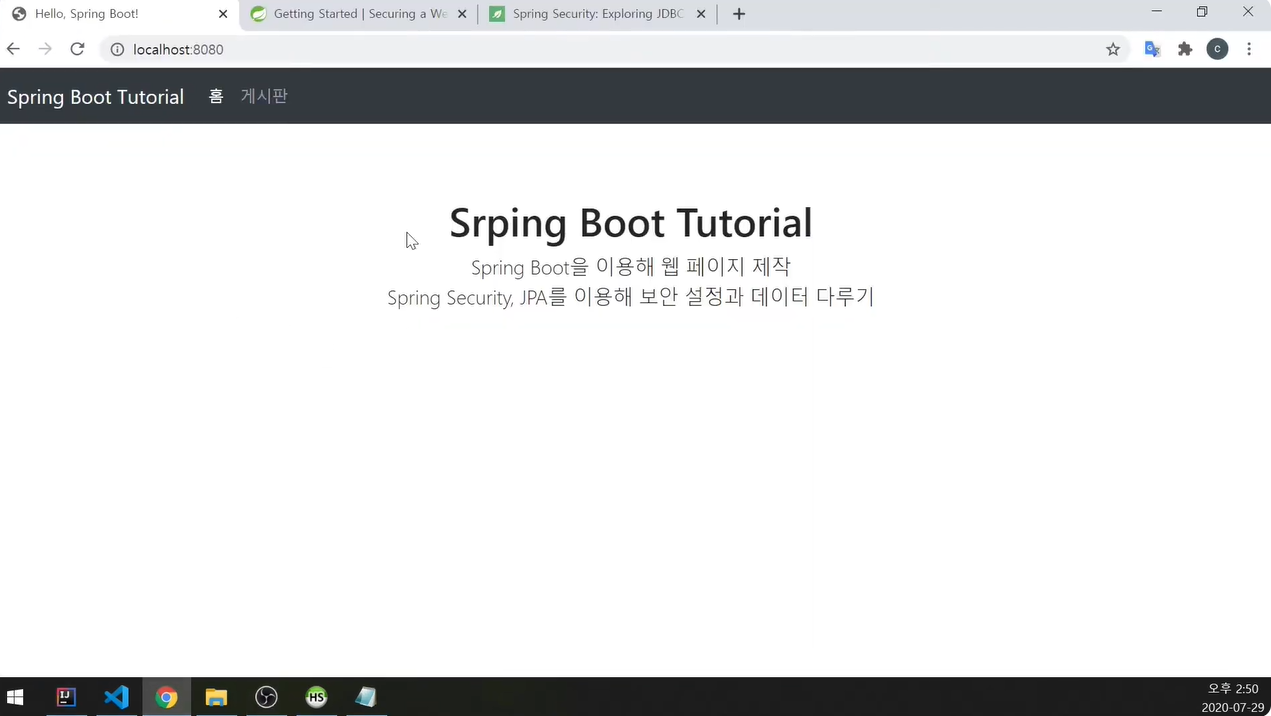The width and height of the screenshot is (1271, 716).
Task: Open the Chrome profile avatar
Action: 1217,49
